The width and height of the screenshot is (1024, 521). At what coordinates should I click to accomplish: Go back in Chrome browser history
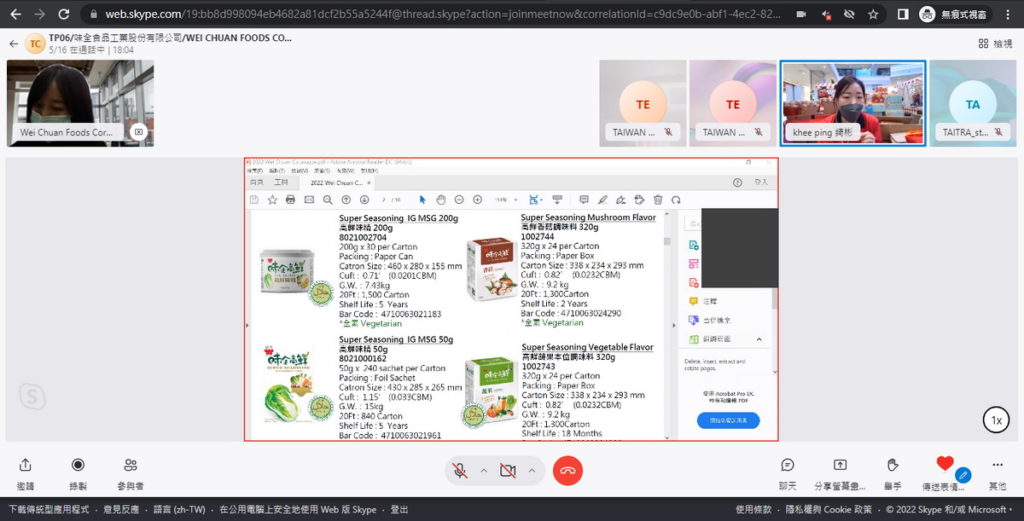coord(16,14)
